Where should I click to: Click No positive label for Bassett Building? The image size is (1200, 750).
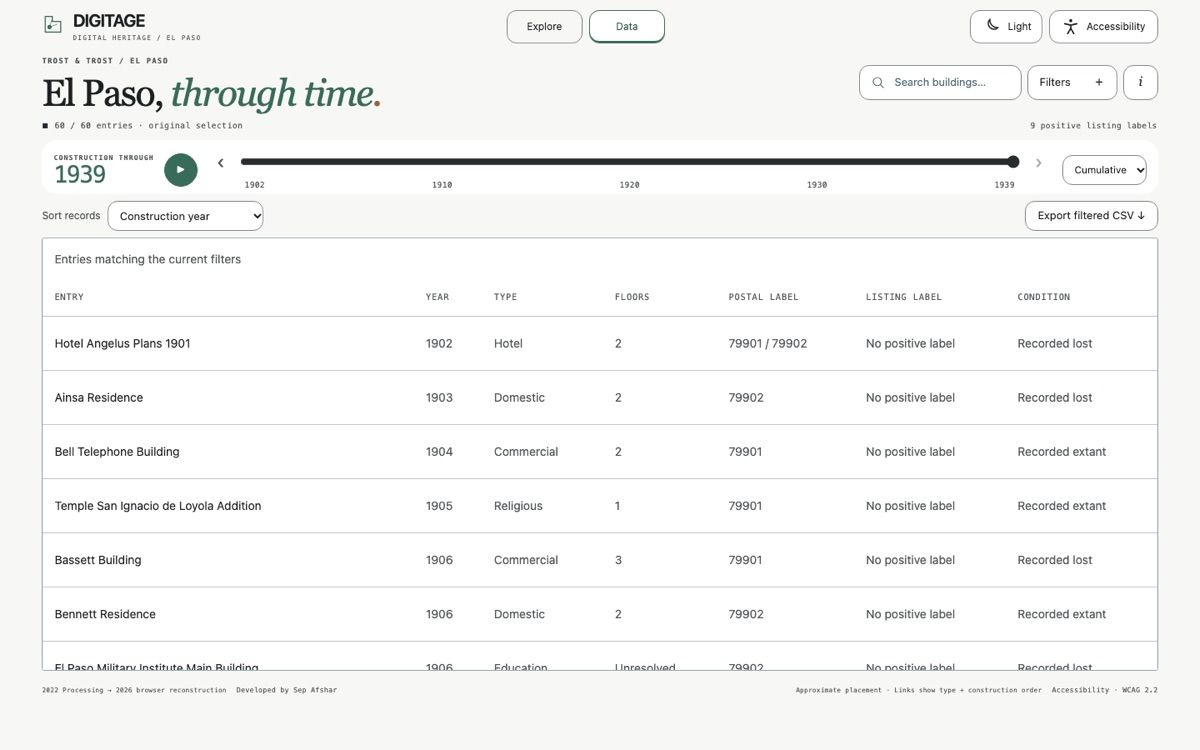[910, 560]
